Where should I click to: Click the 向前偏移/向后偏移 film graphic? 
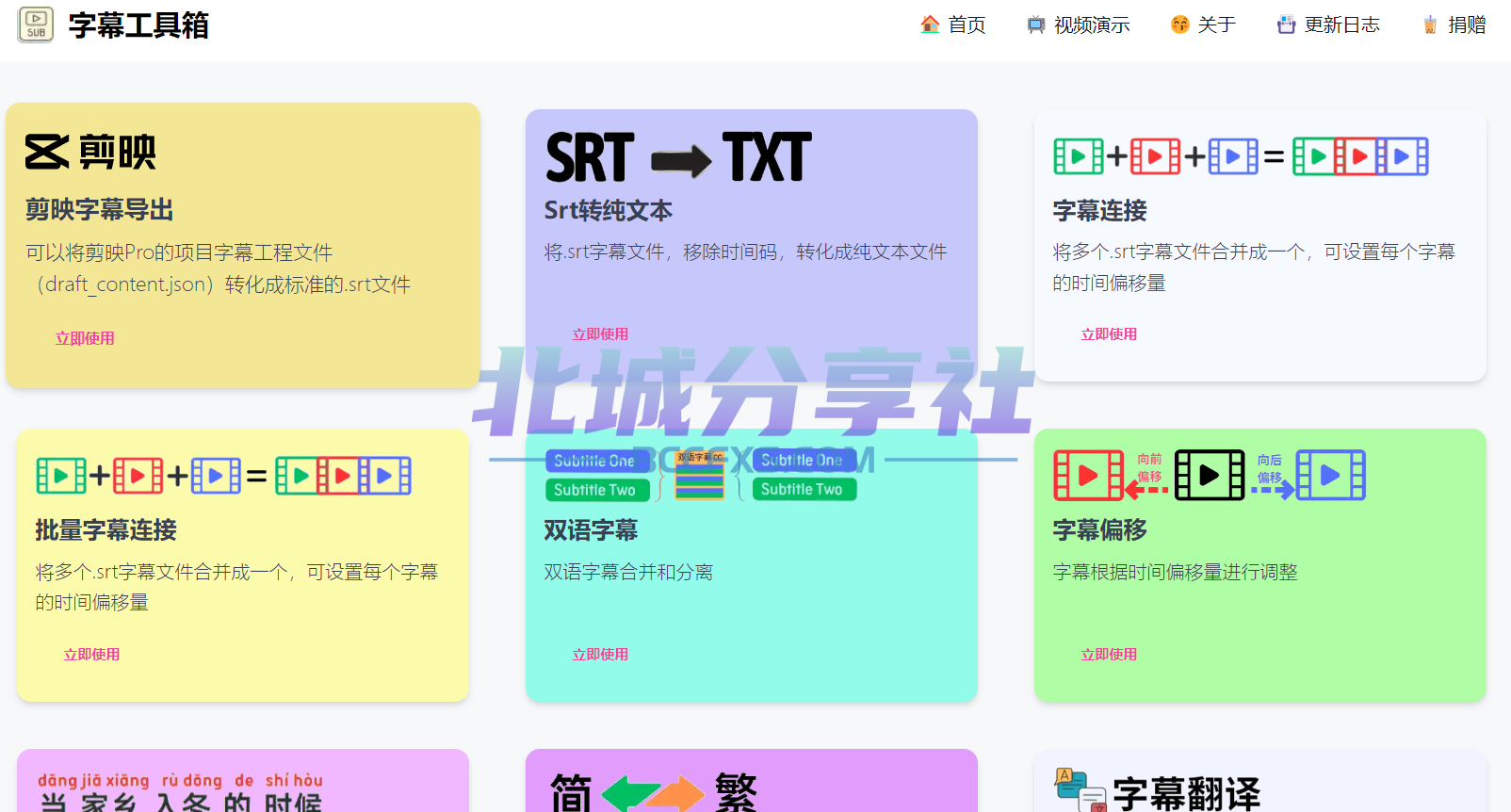[1210, 475]
